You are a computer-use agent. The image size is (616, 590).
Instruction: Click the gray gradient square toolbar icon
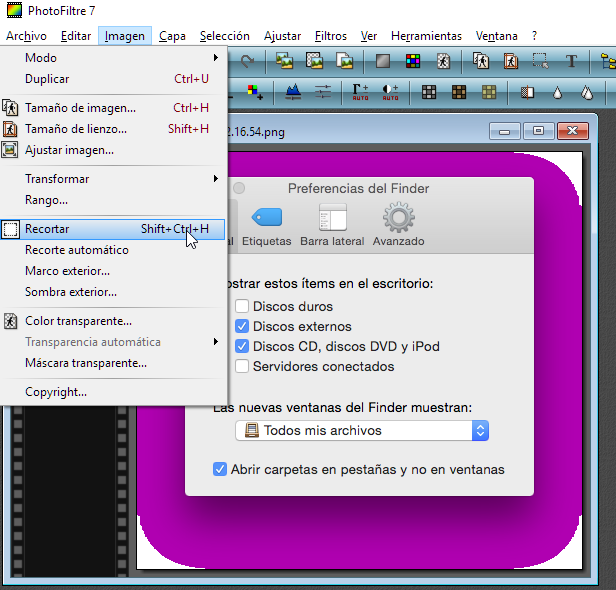tap(383, 61)
